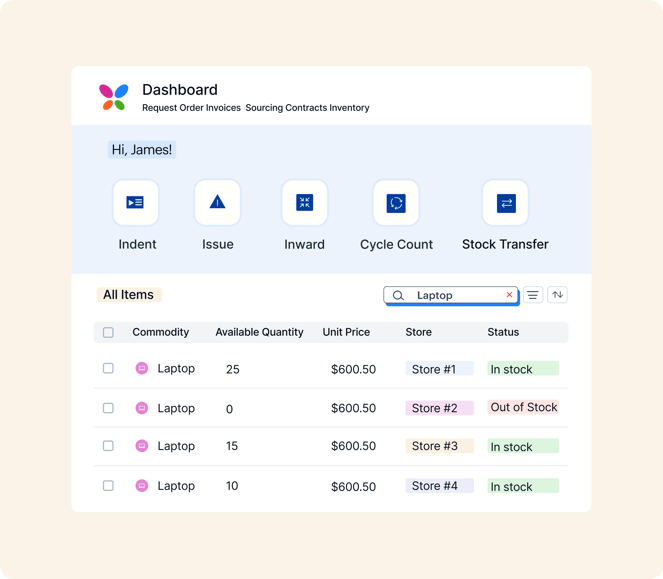Click In stock badge in Store #3 row
The image size is (663, 579).
[523, 446]
